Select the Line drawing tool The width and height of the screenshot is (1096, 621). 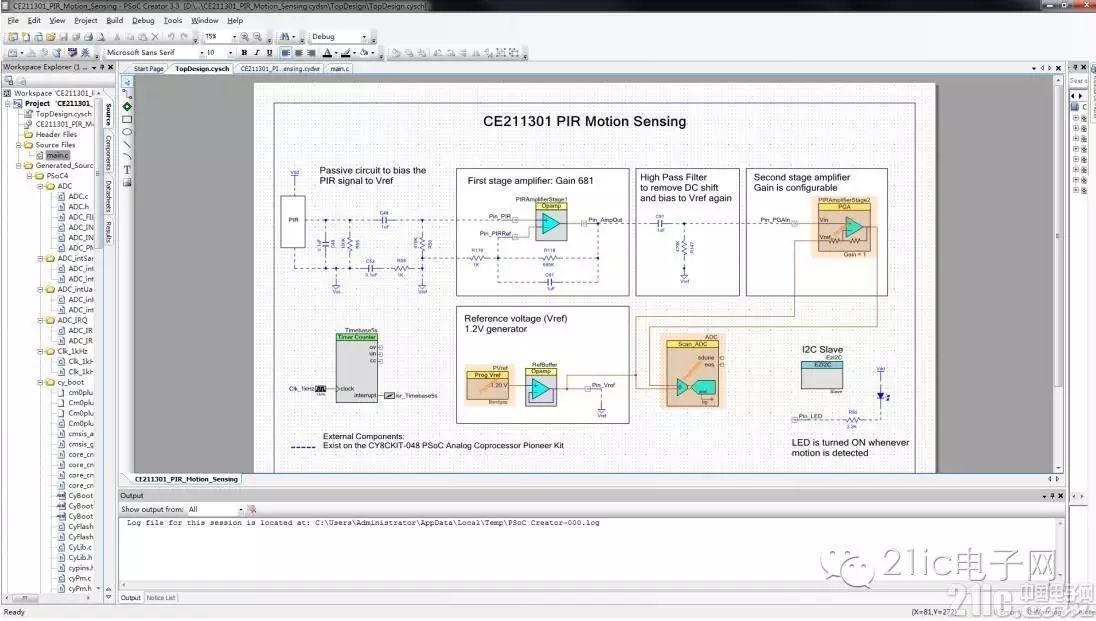pyautogui.click(x=127, y=144)
